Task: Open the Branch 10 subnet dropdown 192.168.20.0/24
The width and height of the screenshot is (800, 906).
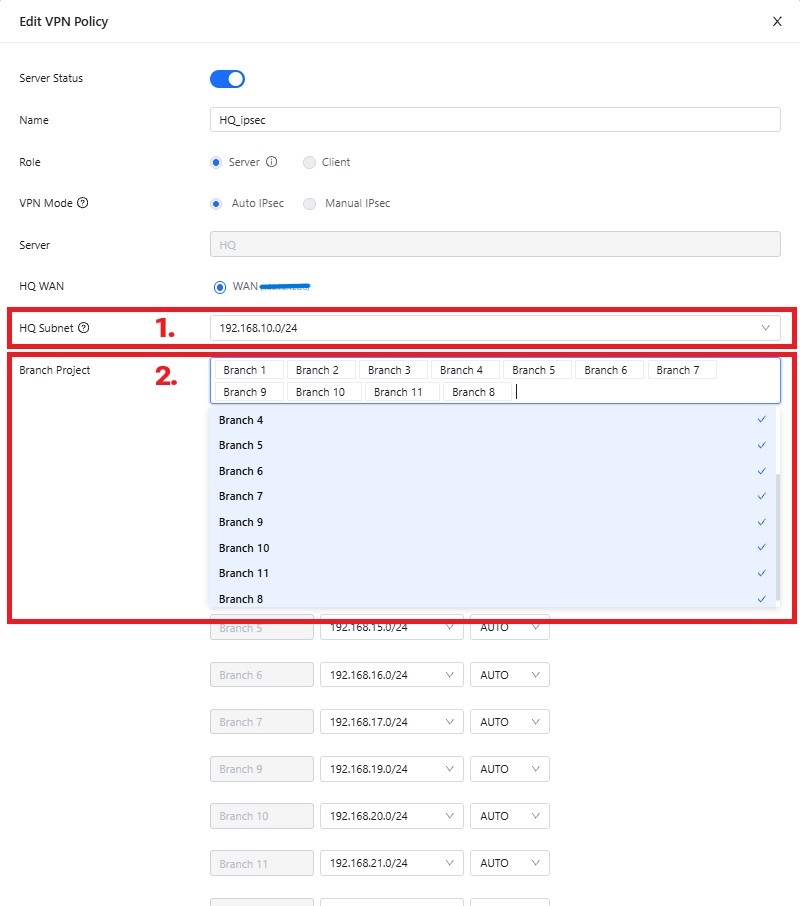Action: (x=392, y=816)
